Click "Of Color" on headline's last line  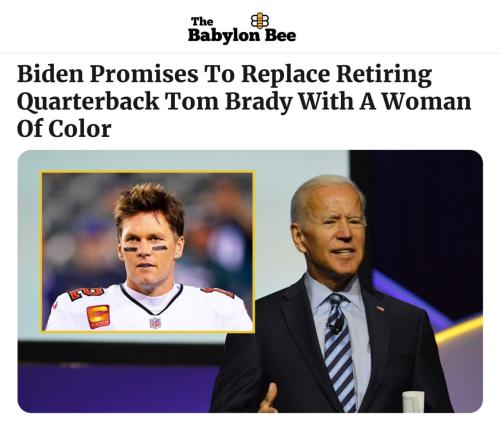(64, 129)
